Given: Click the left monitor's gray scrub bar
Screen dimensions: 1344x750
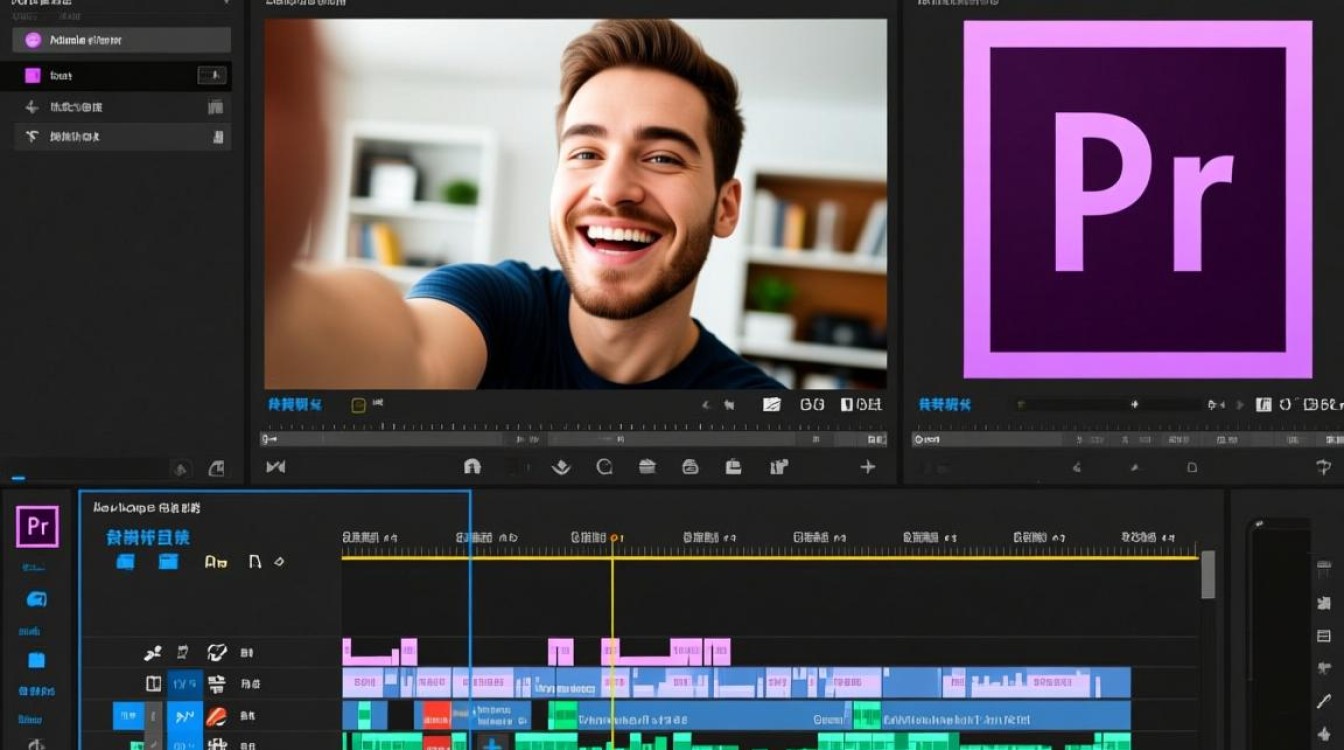Looking at the screenshot, I should [x=575, y=439].
